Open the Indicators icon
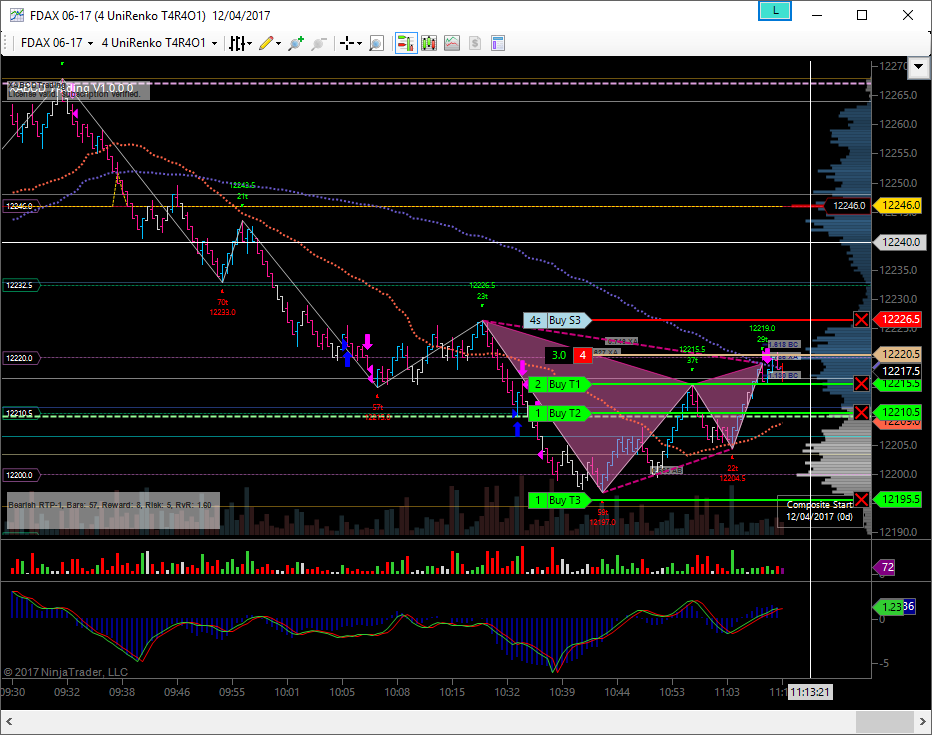 point(452,43)
